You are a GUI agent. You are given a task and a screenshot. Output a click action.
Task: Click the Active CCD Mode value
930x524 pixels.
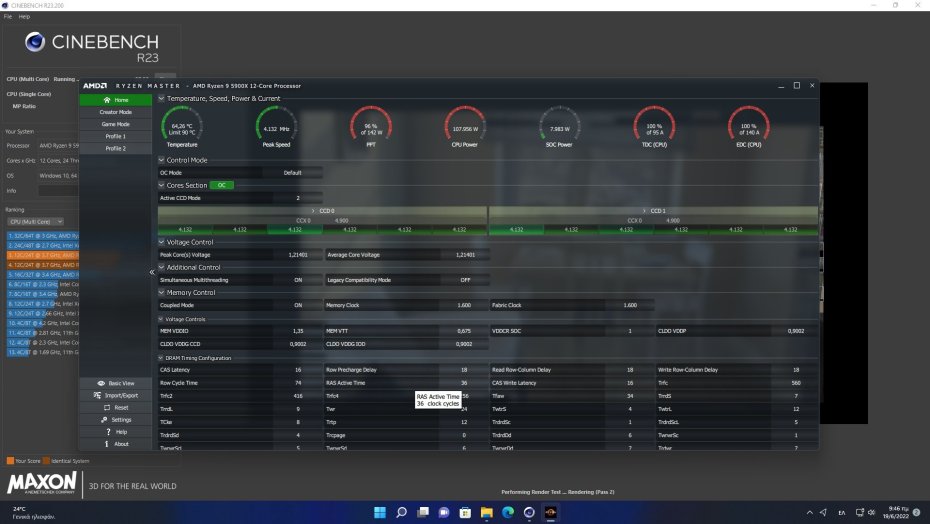coord(298,198)
